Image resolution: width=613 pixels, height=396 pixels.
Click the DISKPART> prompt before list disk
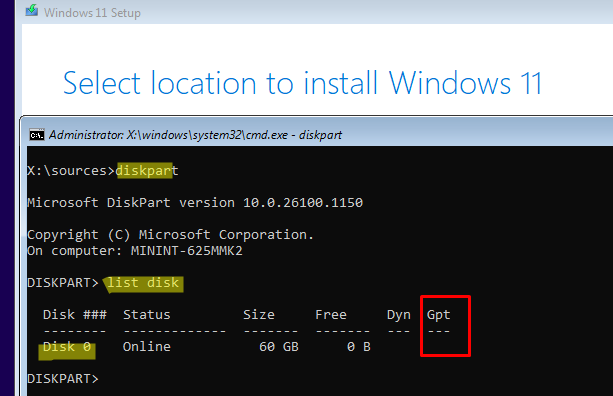63,283
